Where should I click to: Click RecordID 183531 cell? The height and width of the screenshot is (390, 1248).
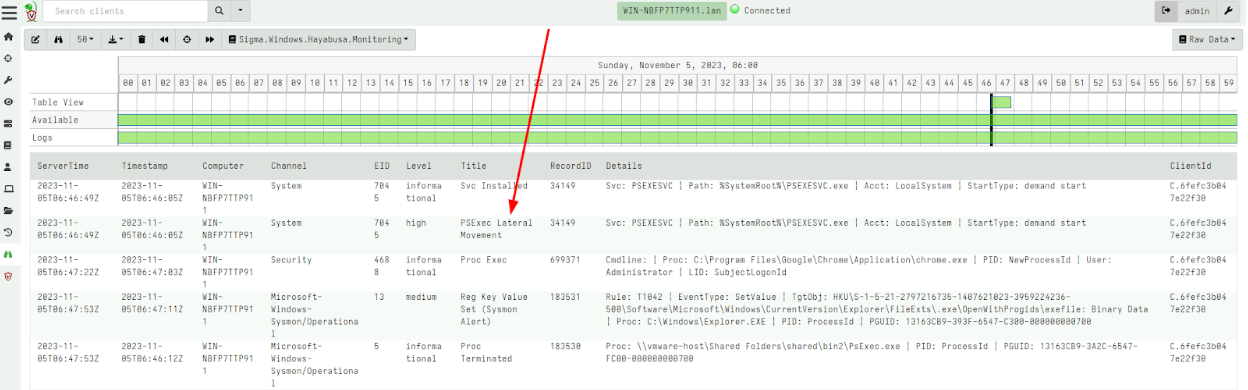566,297
